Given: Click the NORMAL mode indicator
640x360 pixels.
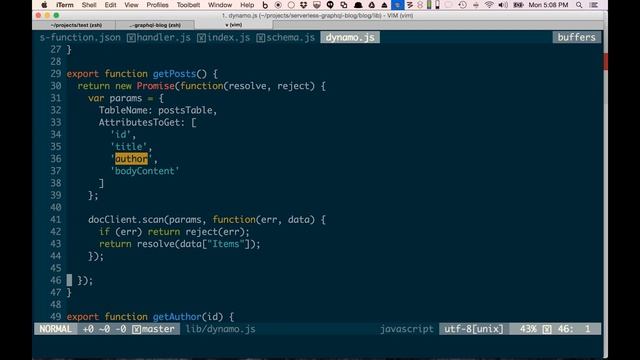Looking at the screenshot, I should click(56, 329).
